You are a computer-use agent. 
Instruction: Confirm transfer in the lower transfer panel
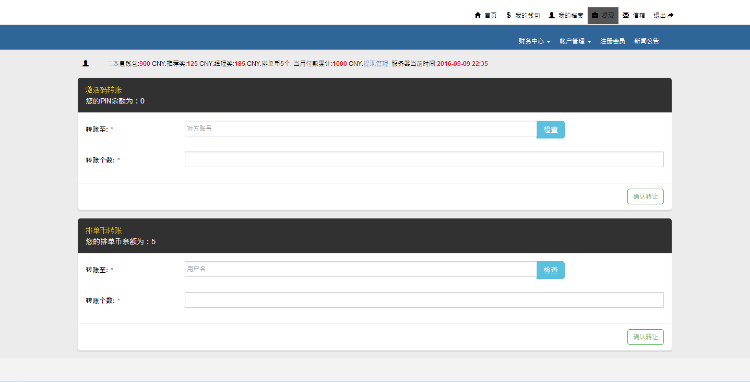645,337
